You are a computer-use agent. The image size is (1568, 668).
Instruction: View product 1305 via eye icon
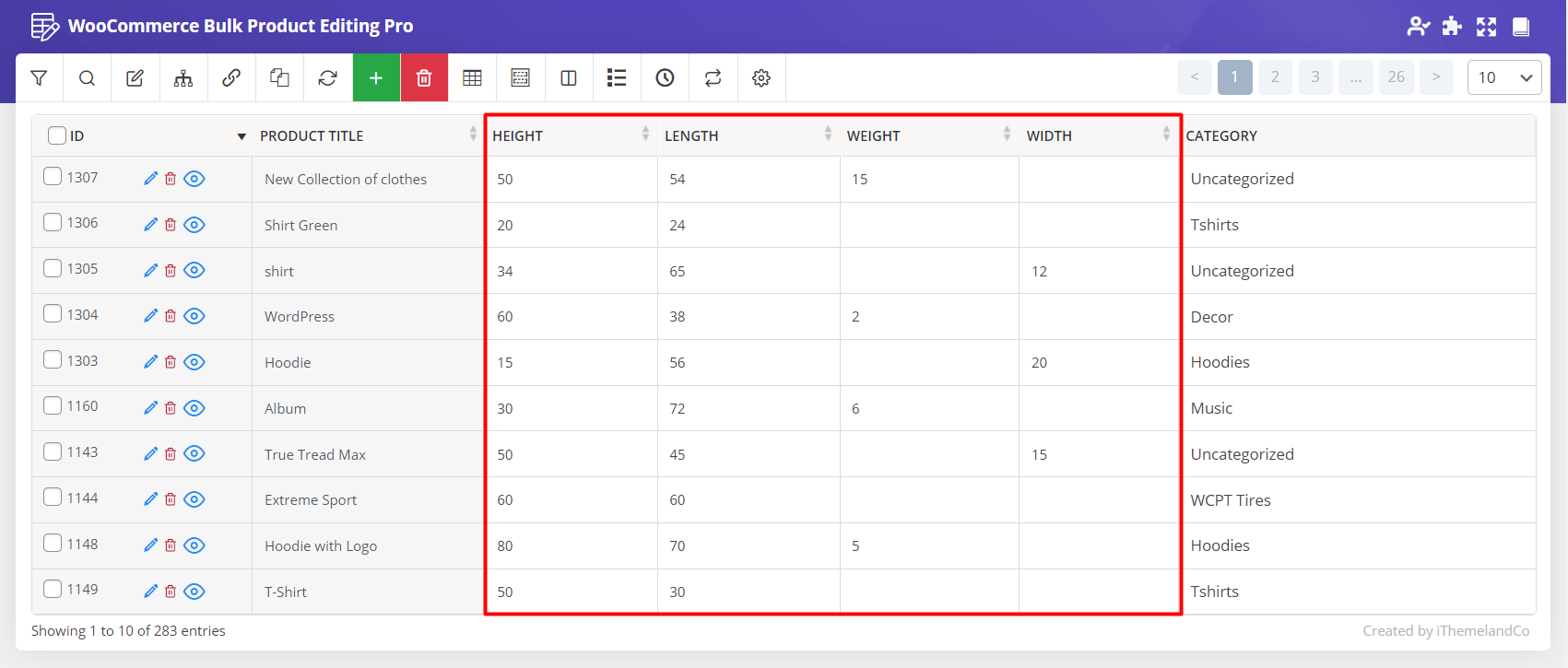[194, 270]
